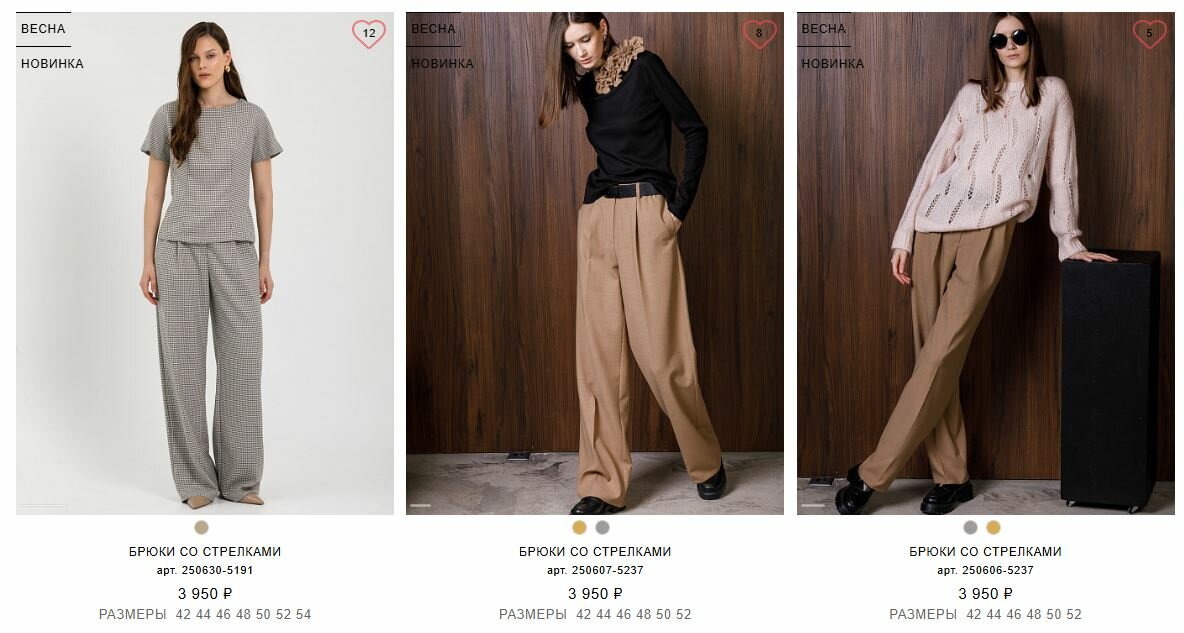Select size 42 for article 250607-5237

tap(584, 614)
